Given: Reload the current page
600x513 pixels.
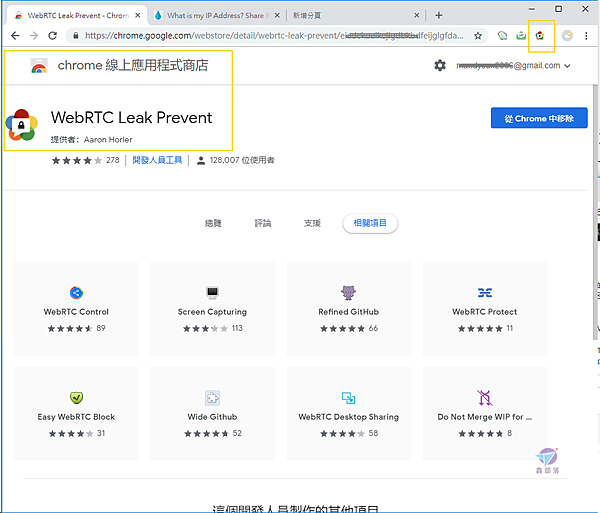Looking at the screenshot, I should click(52, 36).
